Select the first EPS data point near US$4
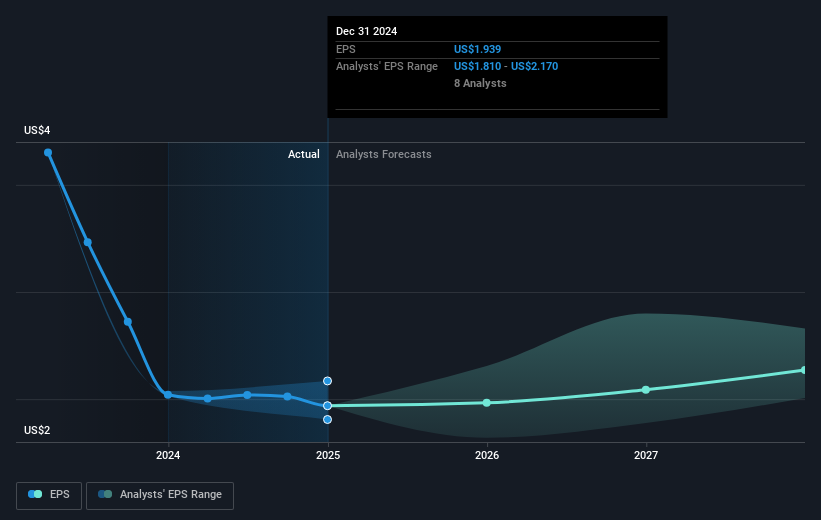This screenshot has width=821, height=520. [x=48, y=152]
